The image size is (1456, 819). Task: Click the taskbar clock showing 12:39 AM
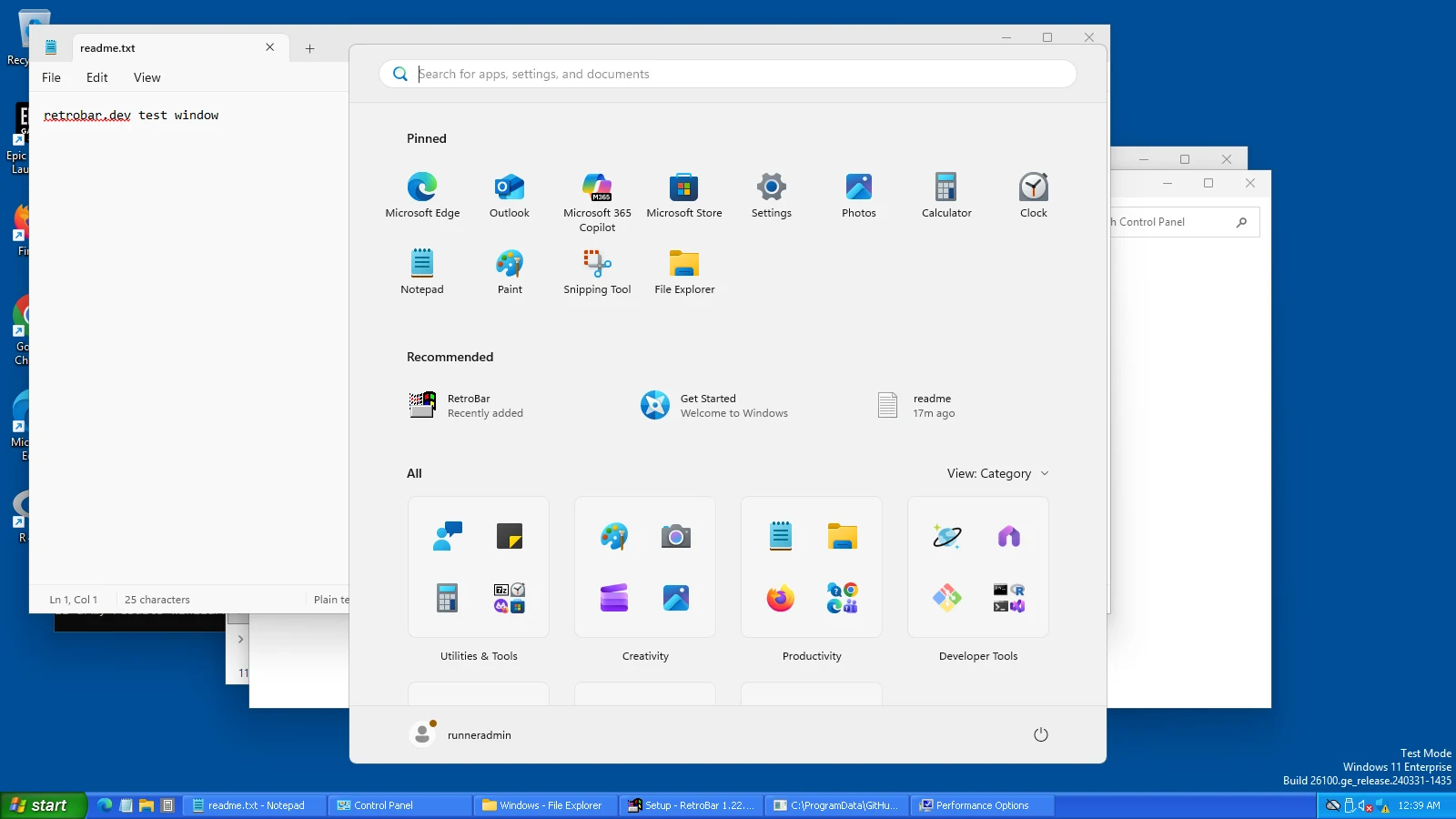tap(1419, 805)
